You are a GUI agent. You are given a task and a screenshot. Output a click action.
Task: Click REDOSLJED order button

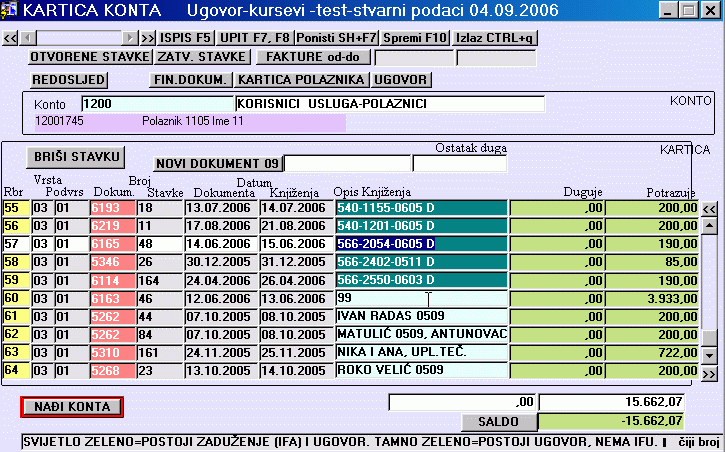tap(69, 80)
